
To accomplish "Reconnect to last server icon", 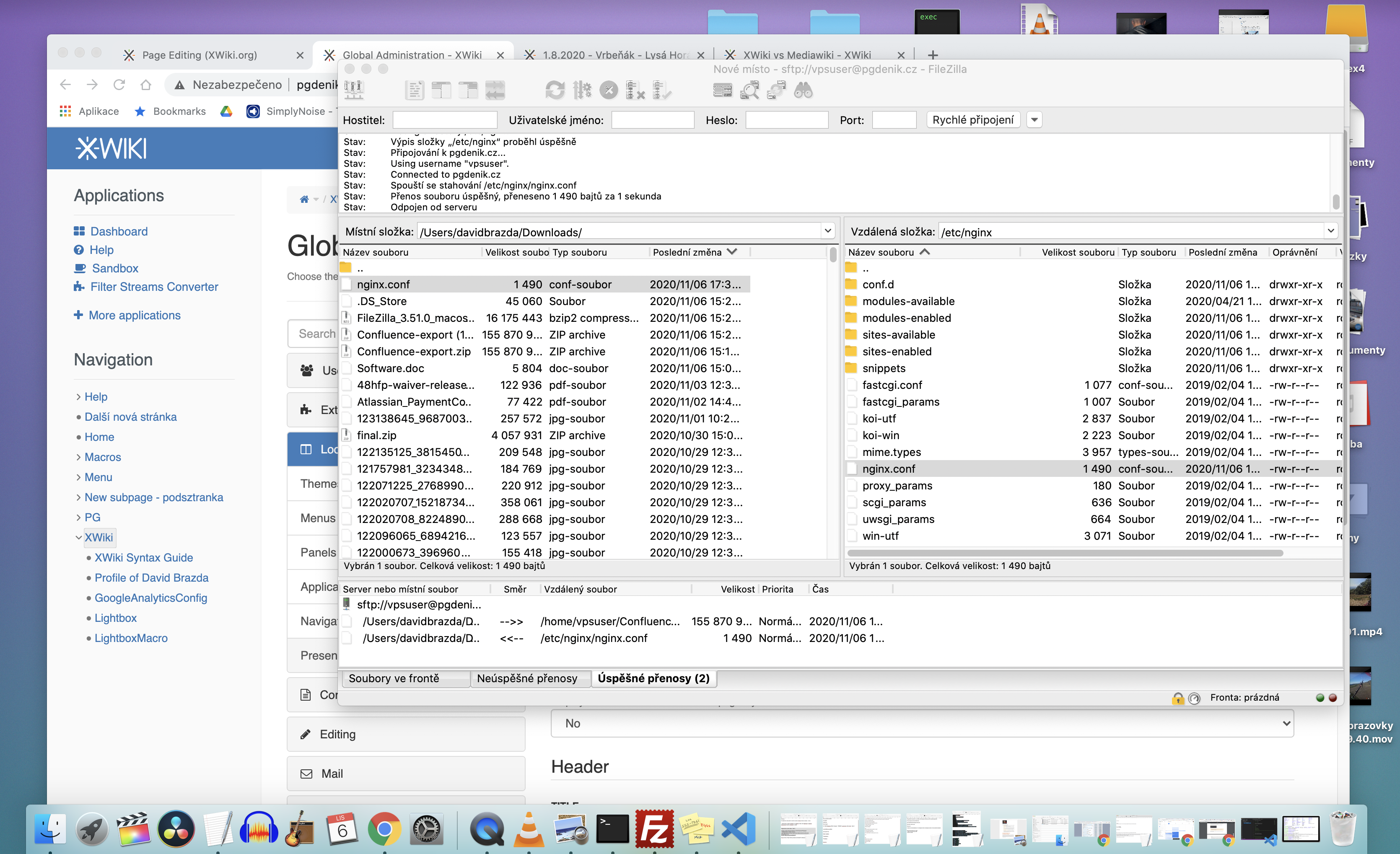I will click(662, 90).
